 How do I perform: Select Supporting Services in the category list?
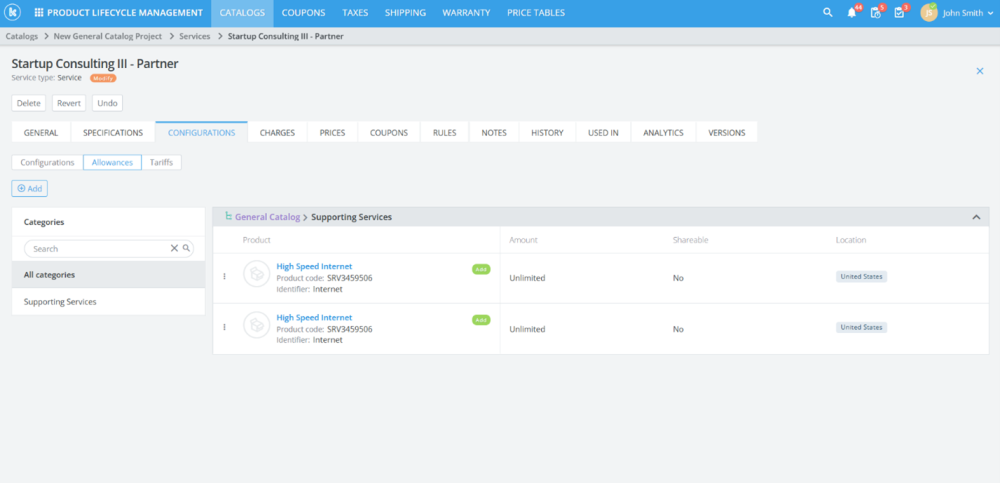pyautogui.click(x=108, y=302)
